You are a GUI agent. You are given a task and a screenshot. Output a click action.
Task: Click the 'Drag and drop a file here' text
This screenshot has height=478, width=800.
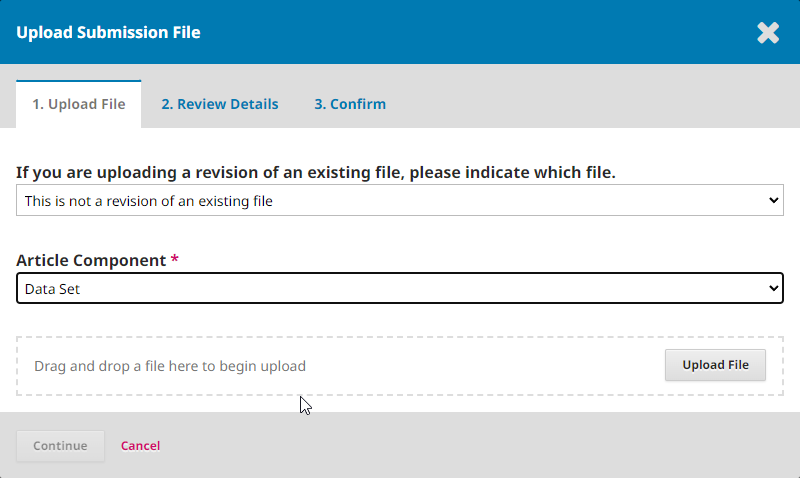click(170, 366)
